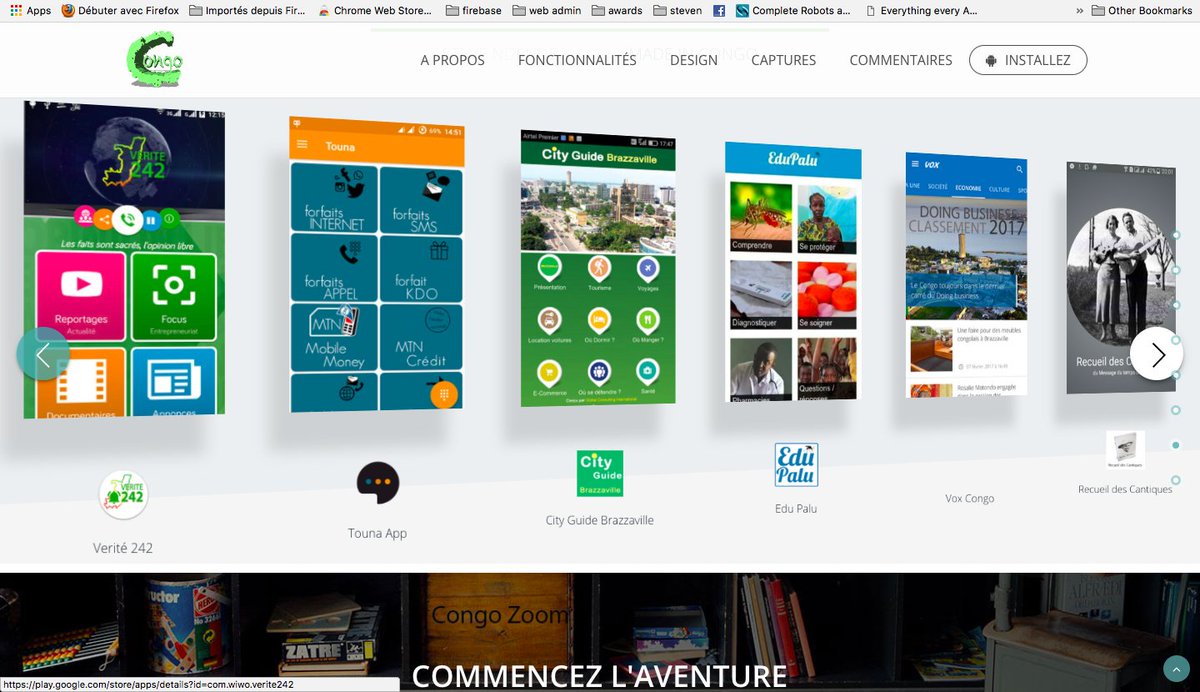The height and width of the screenshot is (692, 1200).
Task: Open the Verité 242 phone screenshot
Action: click(124, 259)
